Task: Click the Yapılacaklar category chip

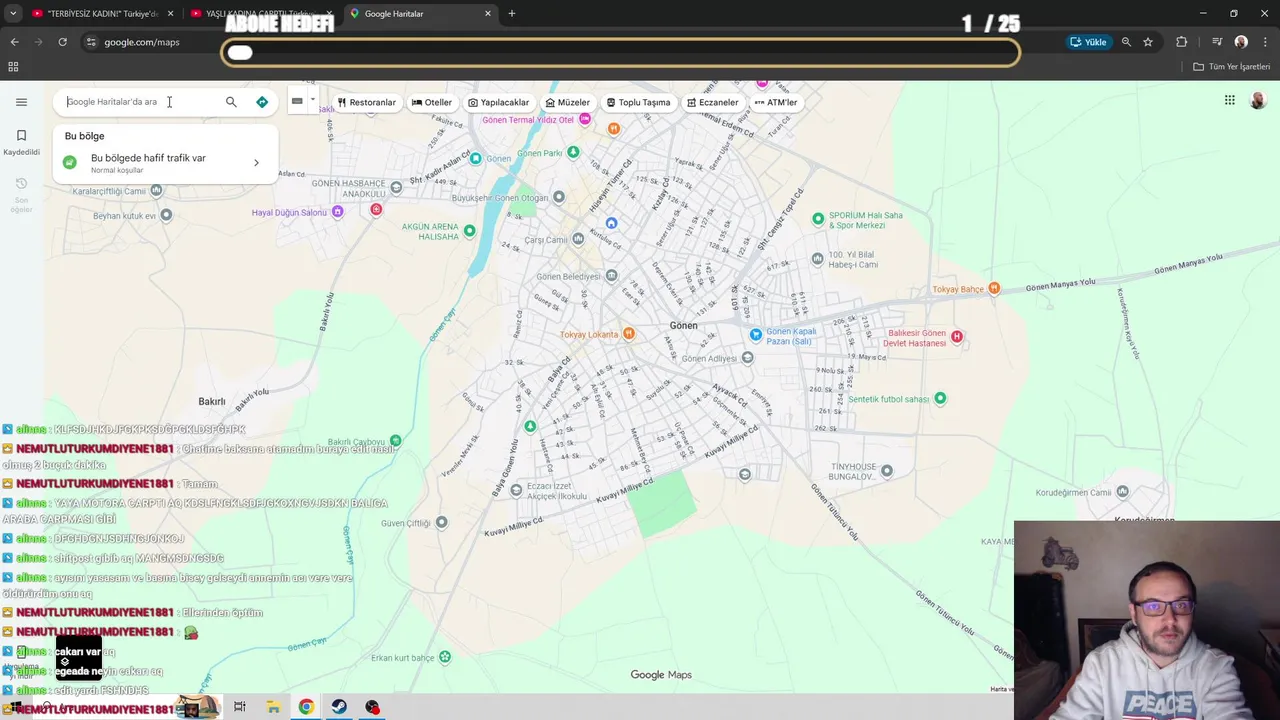Action: click(498, 102)
